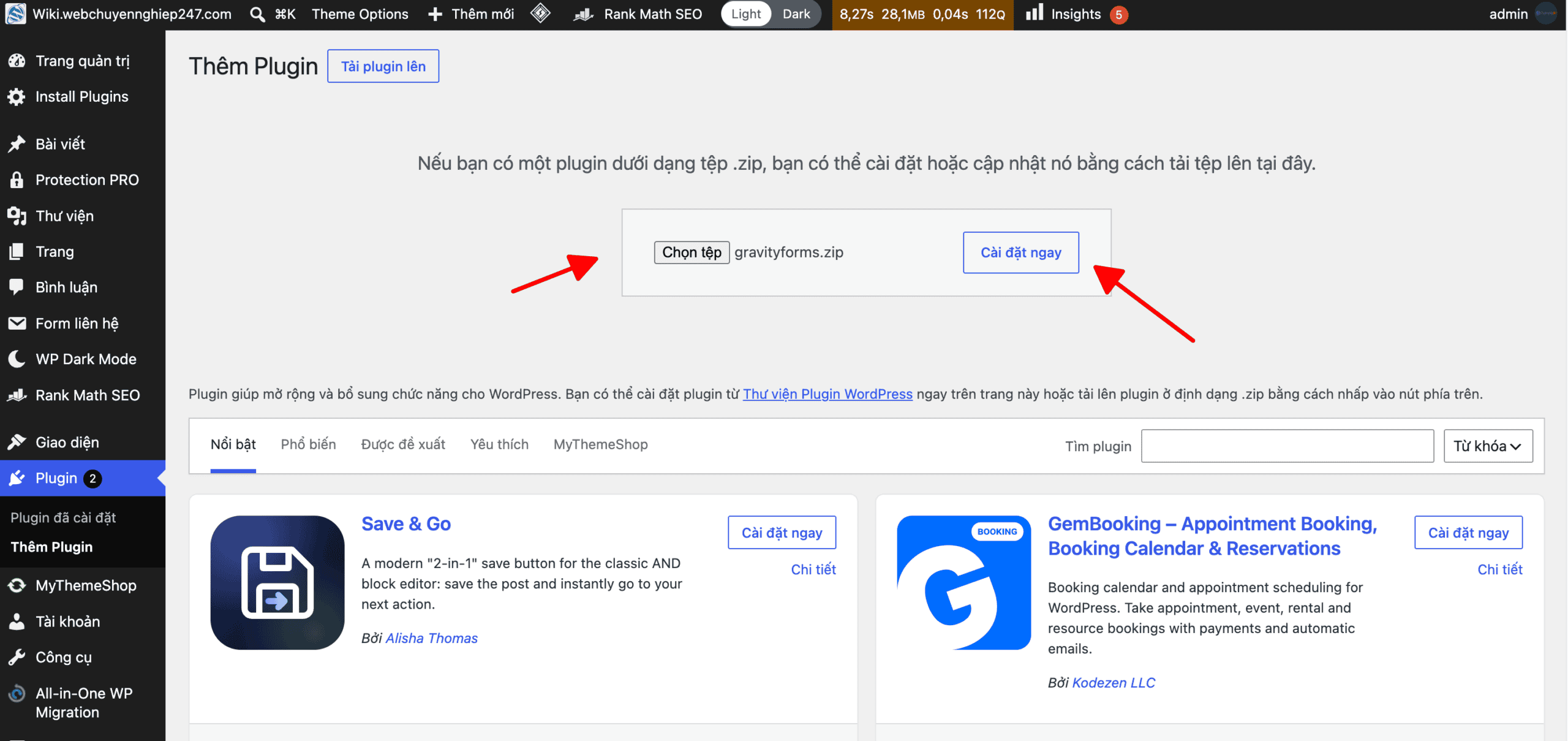Click the diamond-shaped icon in admin bar

(x=540, y=13)
